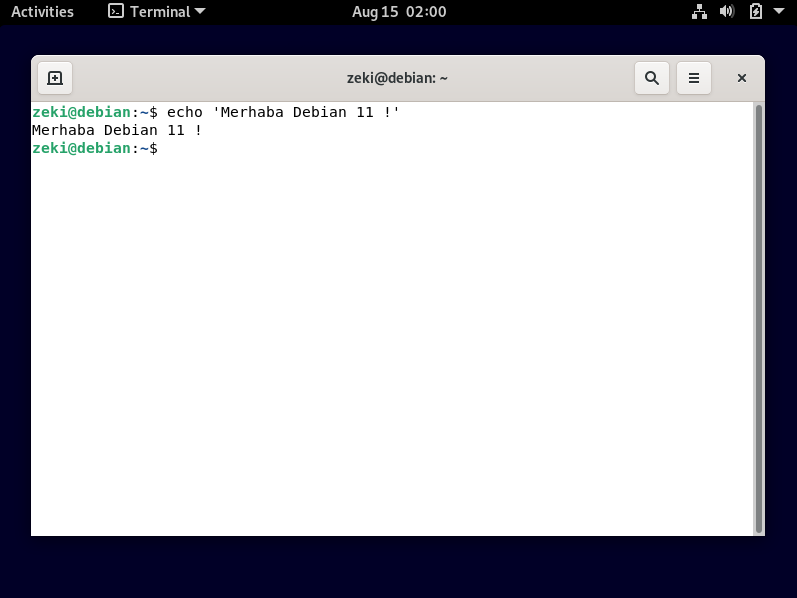
Task: Close the terminal window
Action: (x=742, y=78)
